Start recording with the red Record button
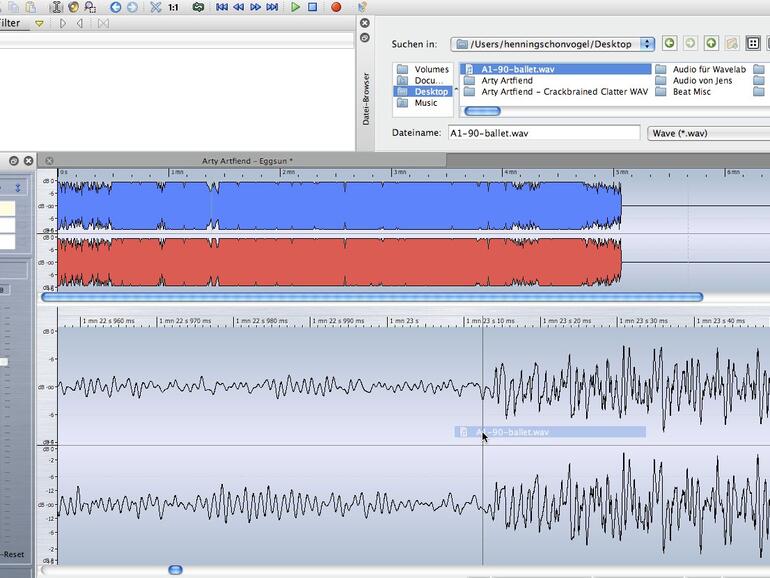Screen dimensions: 770x578 click(x=336, y=7)
